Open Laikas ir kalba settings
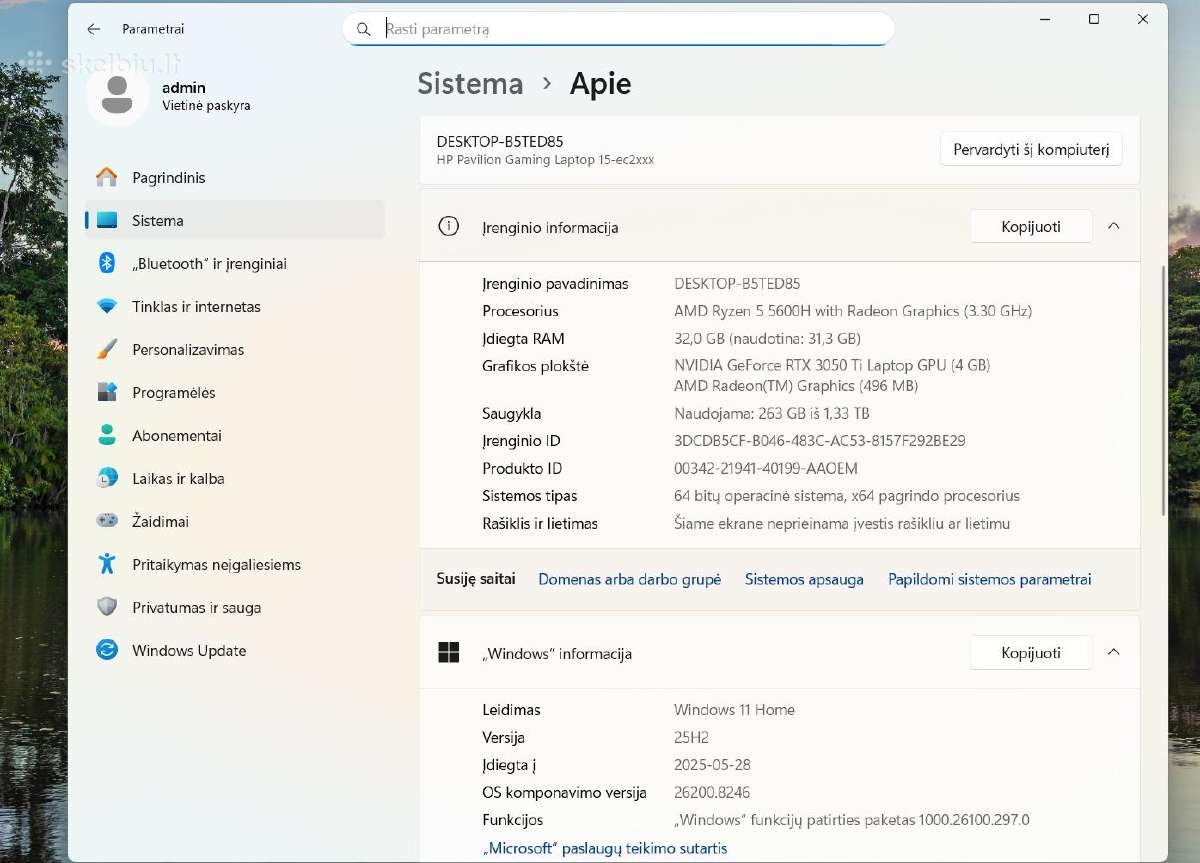1200x863 pixels. (x=235, y=479)
